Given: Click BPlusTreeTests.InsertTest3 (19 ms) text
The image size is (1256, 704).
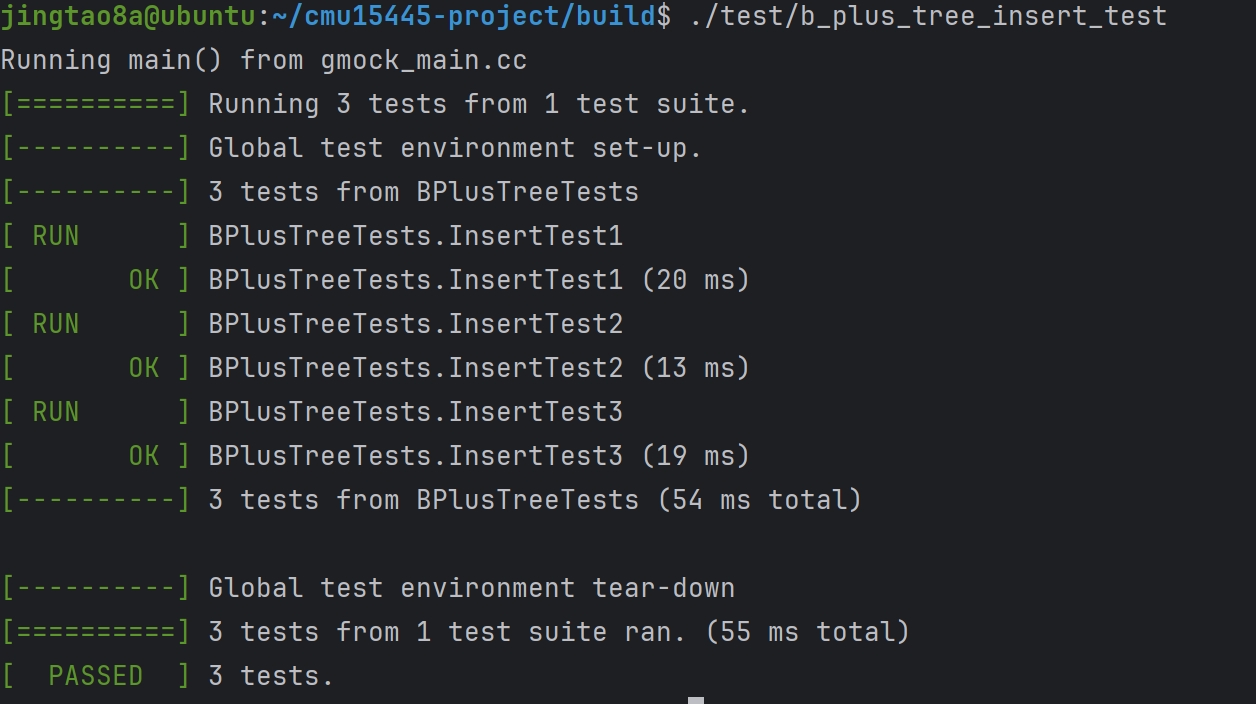Looking at the screenshot, I should (x=479, y=456).
